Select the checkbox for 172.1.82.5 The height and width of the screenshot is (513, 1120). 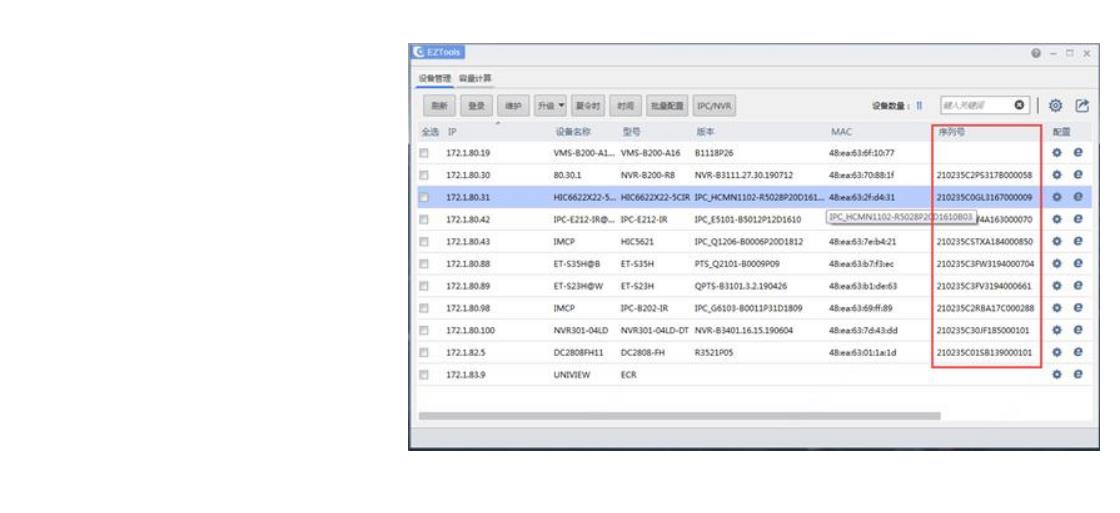pyautogui.click(x=424, y=352)
